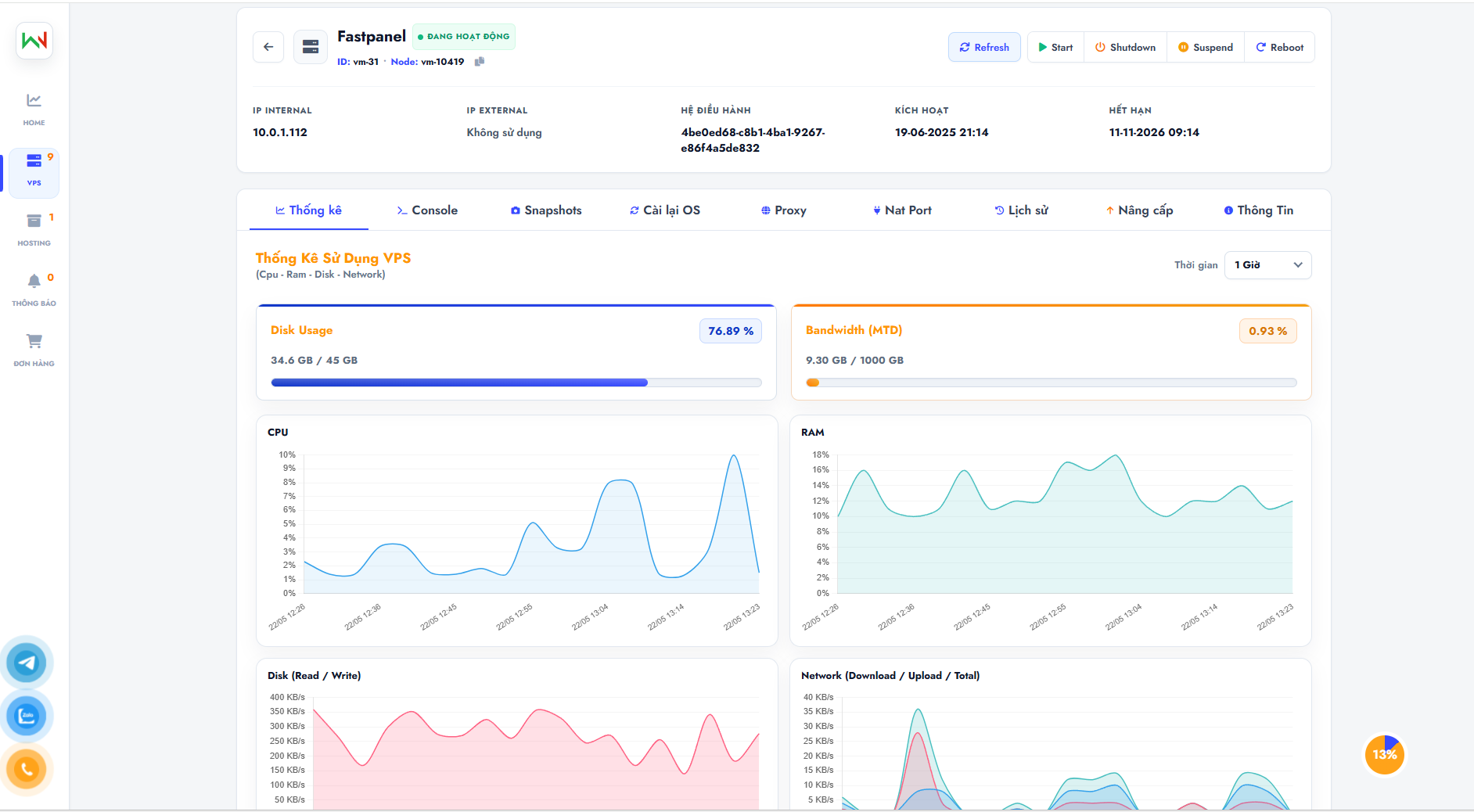Open the Nâng cấp tab

[x=1140, y=210]
